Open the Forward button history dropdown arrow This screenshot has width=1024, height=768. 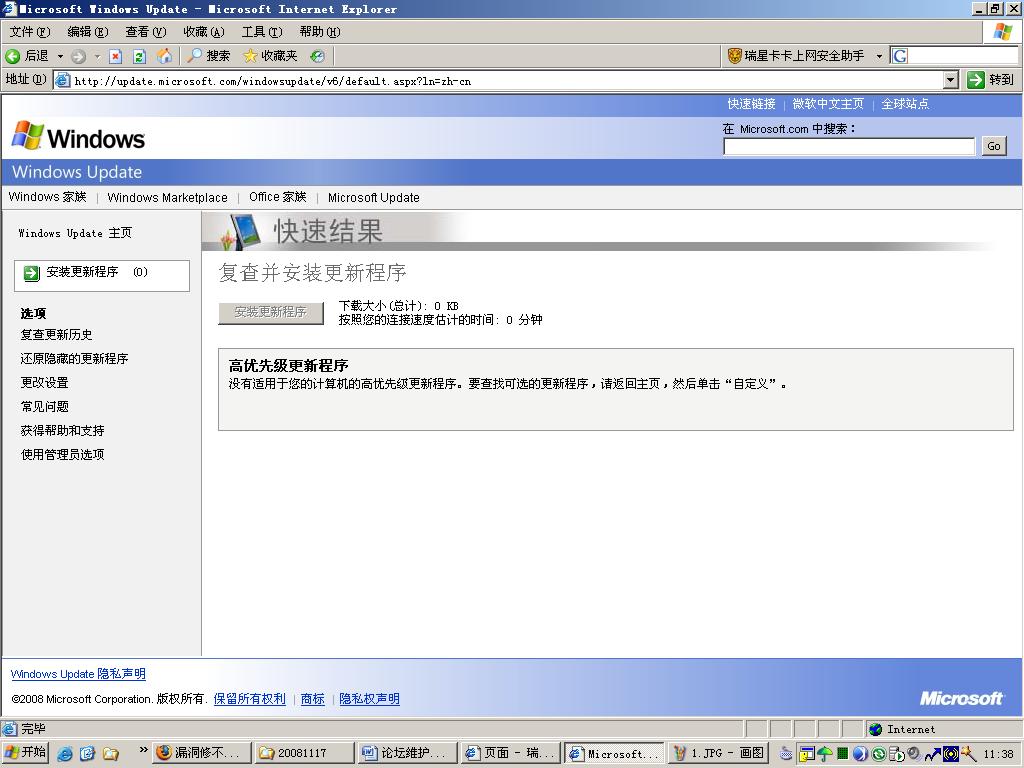pos(97,56)
